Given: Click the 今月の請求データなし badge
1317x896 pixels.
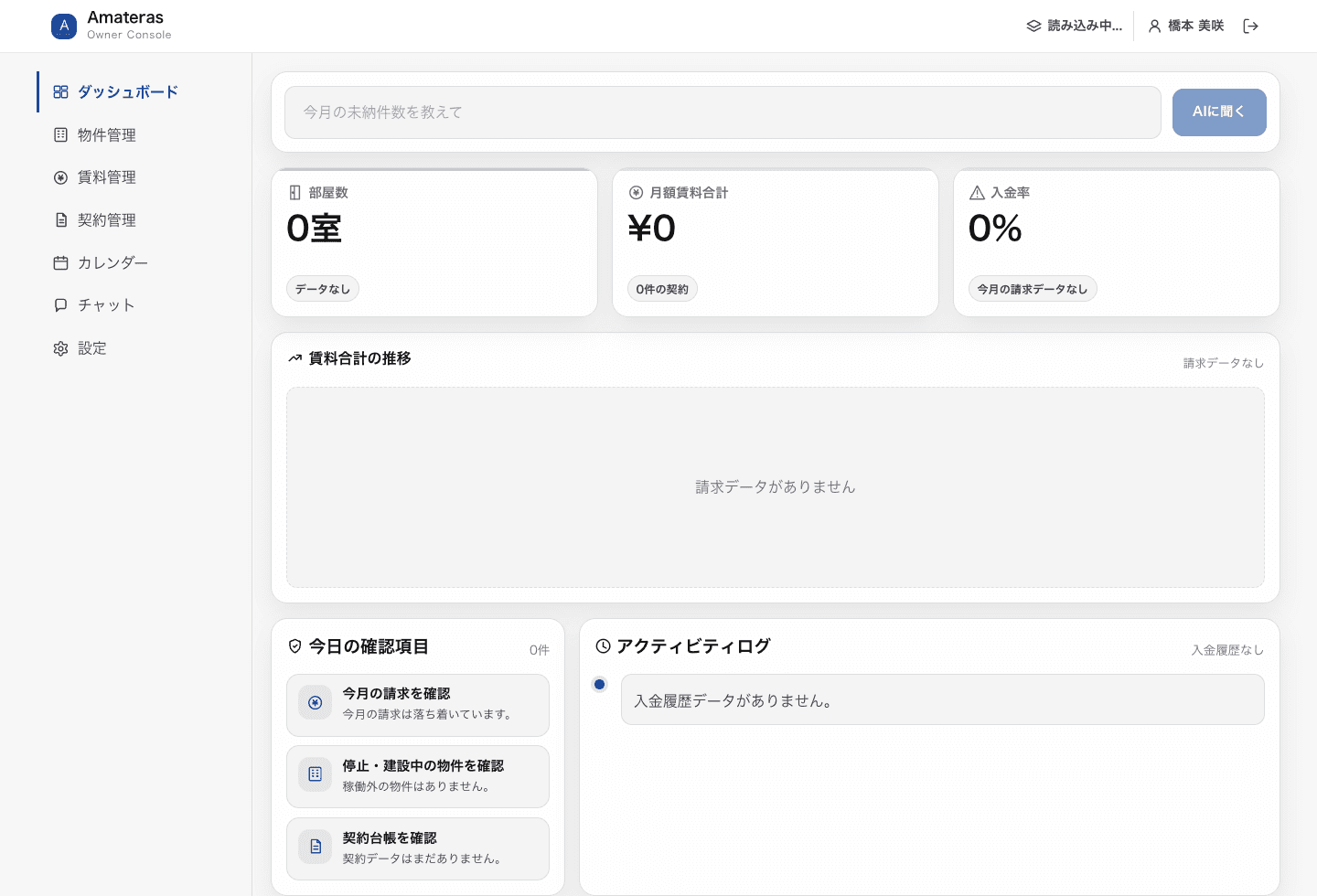Looking at the screenshot, I should [1033, 289].
